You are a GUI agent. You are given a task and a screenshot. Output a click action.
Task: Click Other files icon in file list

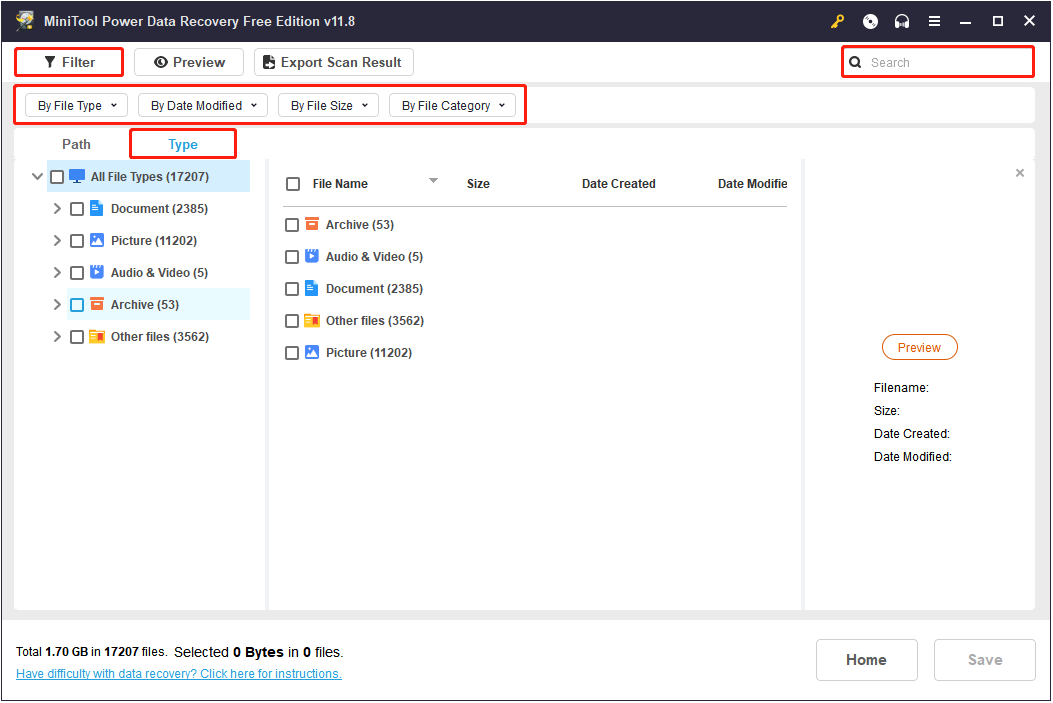click(312, 320)
